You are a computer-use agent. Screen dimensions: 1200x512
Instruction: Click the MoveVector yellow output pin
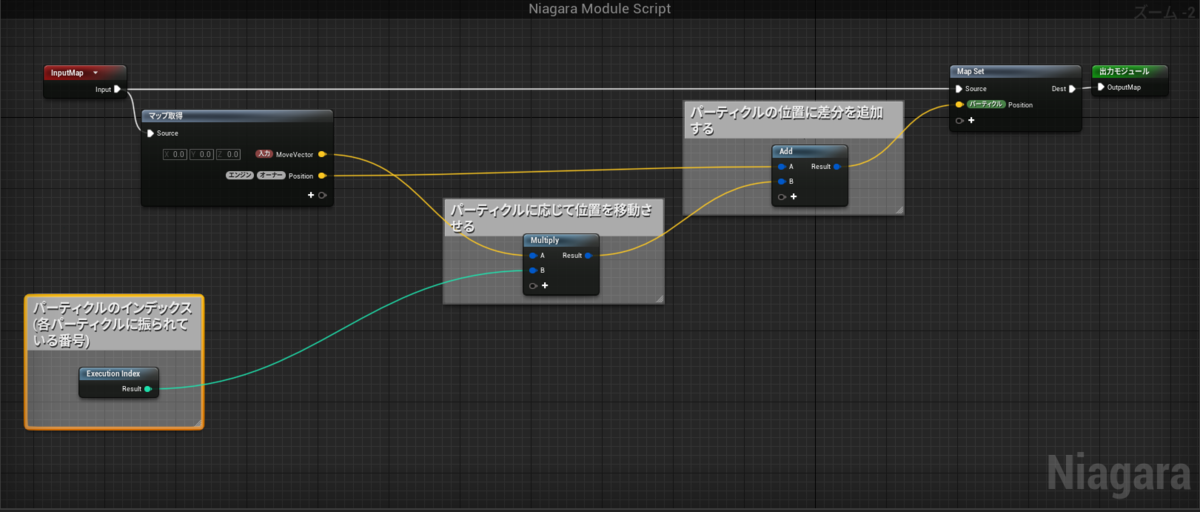[x=322, y=154]
